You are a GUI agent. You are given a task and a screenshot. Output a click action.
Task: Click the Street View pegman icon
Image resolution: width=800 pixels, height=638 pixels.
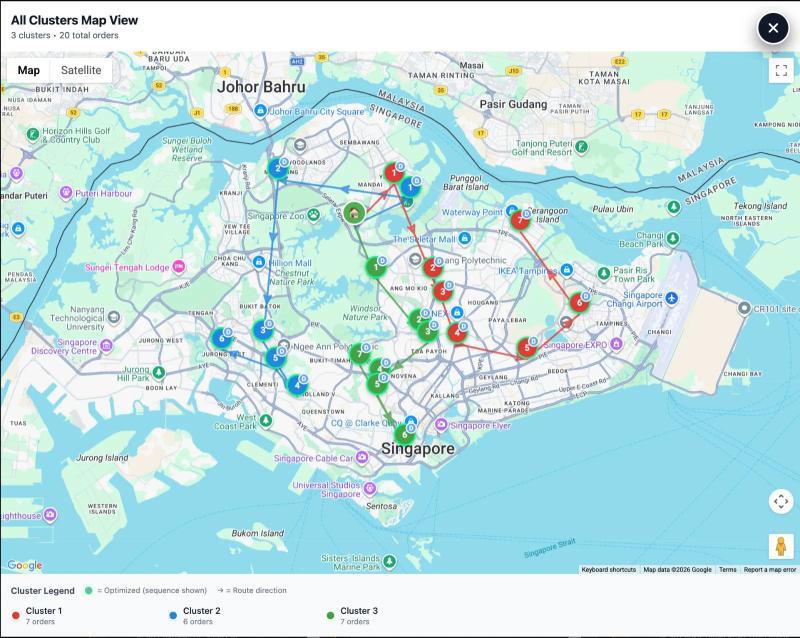781,547
